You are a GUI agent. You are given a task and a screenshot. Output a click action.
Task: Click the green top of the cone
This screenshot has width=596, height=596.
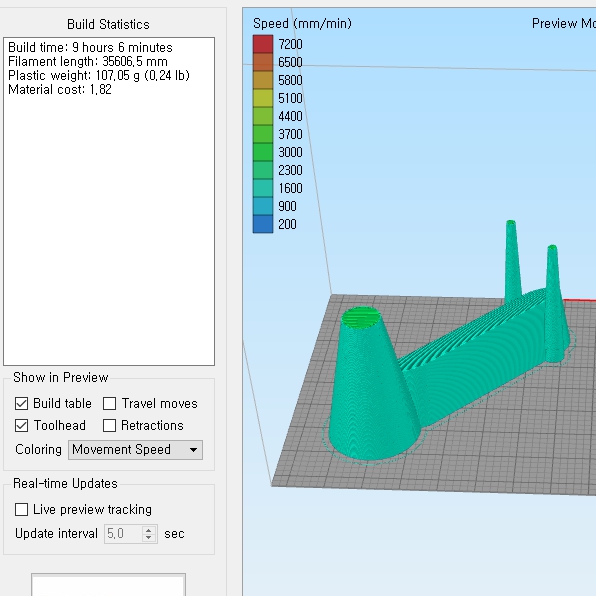(361, 317)
